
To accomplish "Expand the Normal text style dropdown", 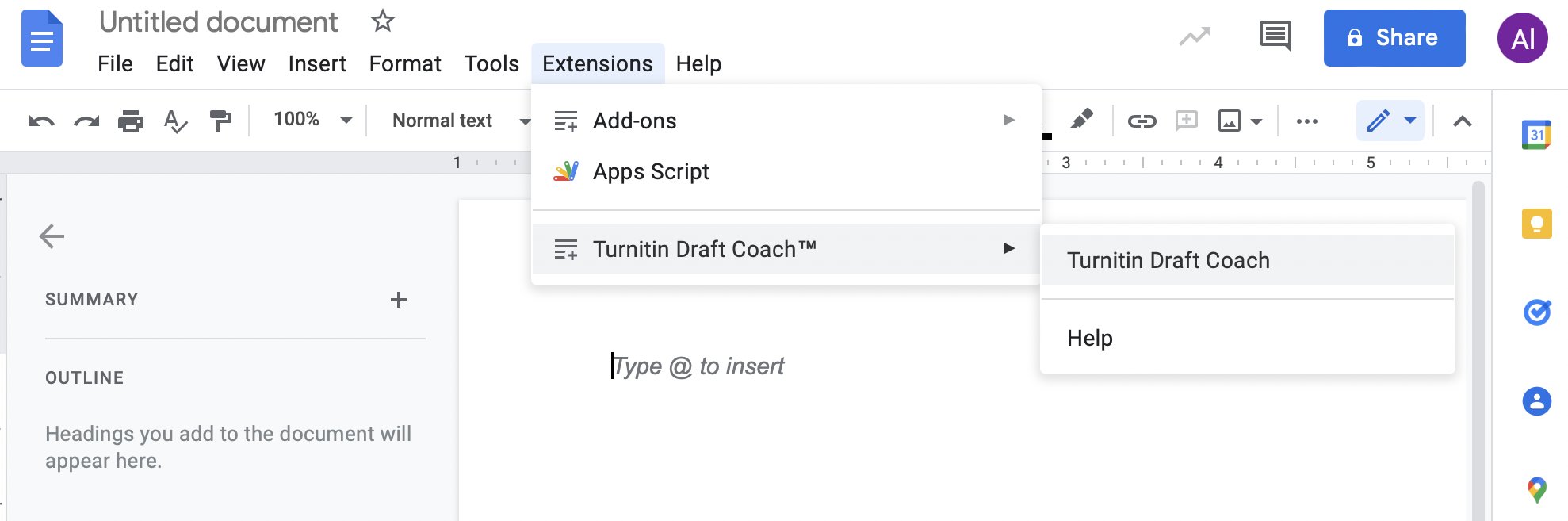I will tap(460, 121).
